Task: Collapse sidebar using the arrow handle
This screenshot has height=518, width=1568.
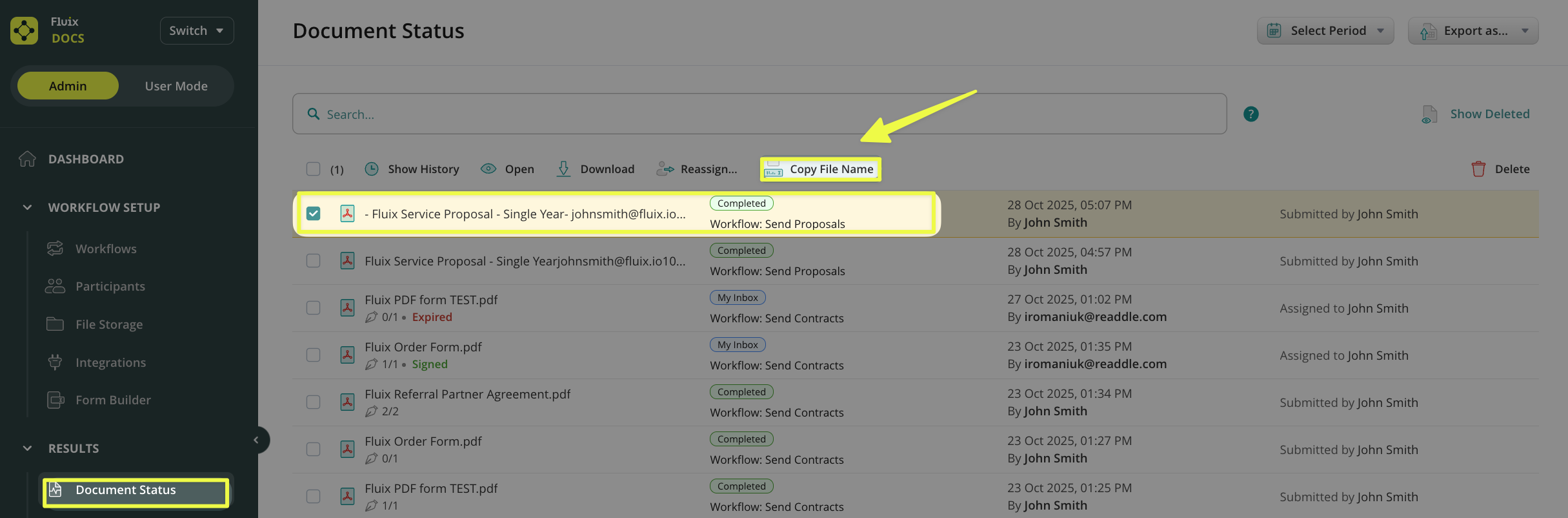Action: click(256, 440)
